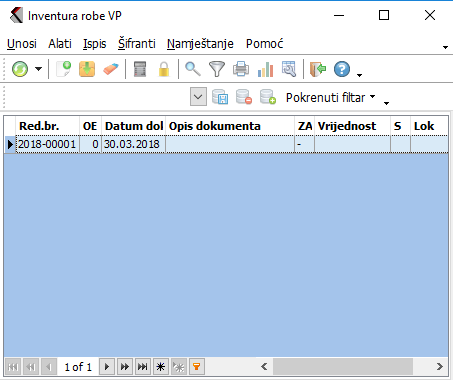Click the greyed asterisk goto bookmark button

pos(179,367)
